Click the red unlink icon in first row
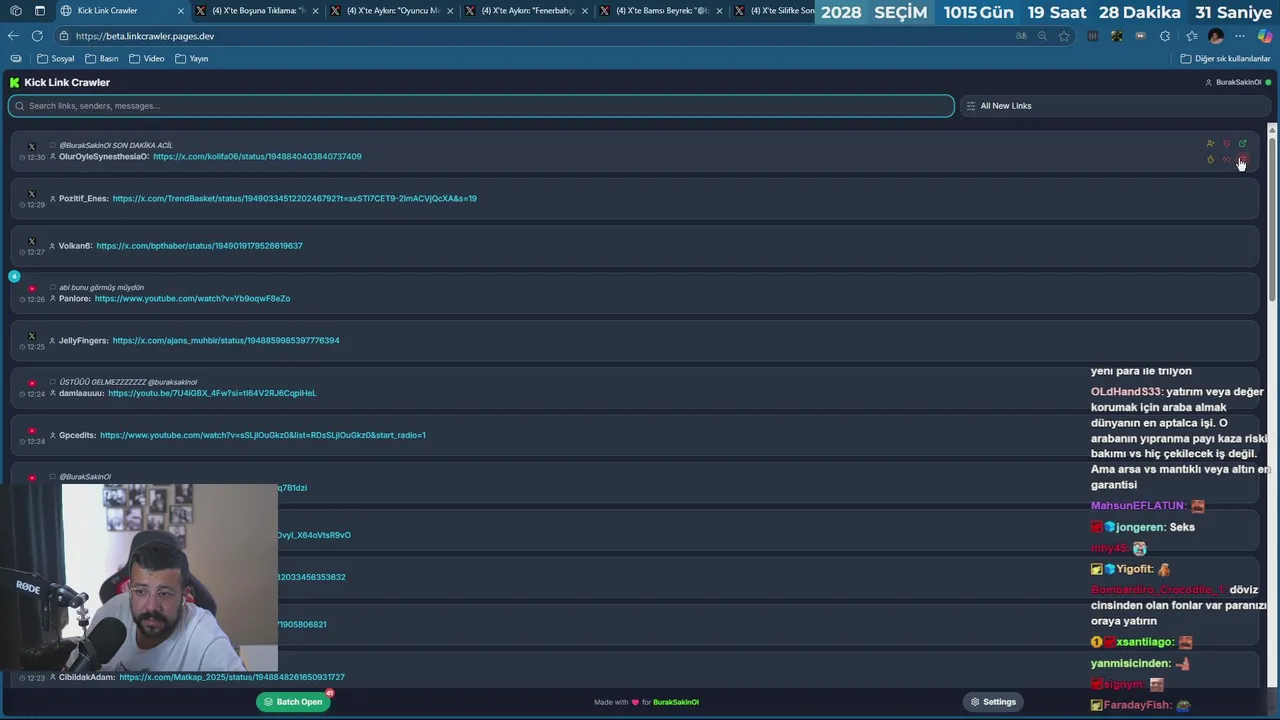The width and height of the screenshot is (1280, 720). point(1227,160)
